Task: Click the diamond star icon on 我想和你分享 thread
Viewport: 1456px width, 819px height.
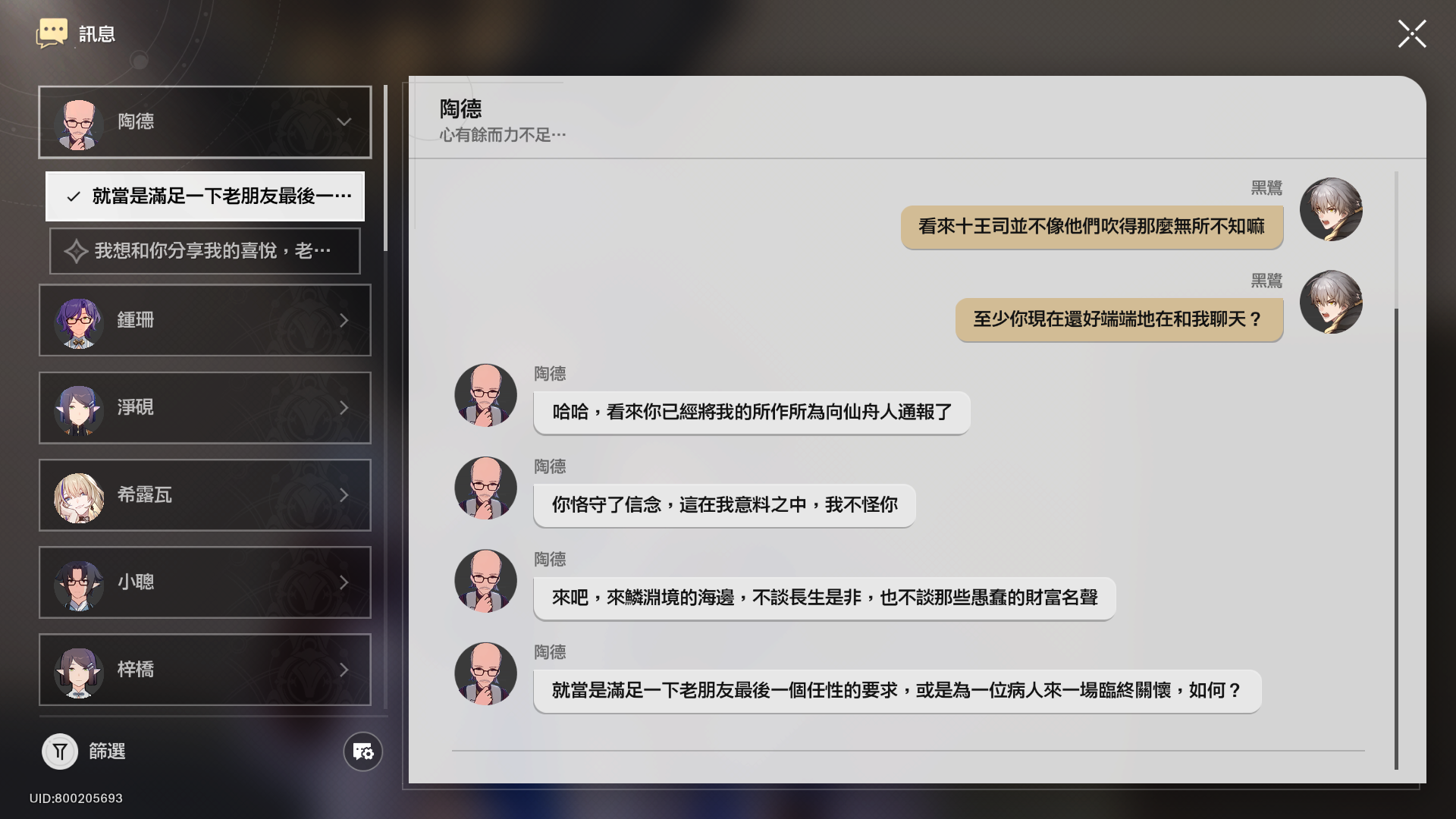Action: point(76,251)
